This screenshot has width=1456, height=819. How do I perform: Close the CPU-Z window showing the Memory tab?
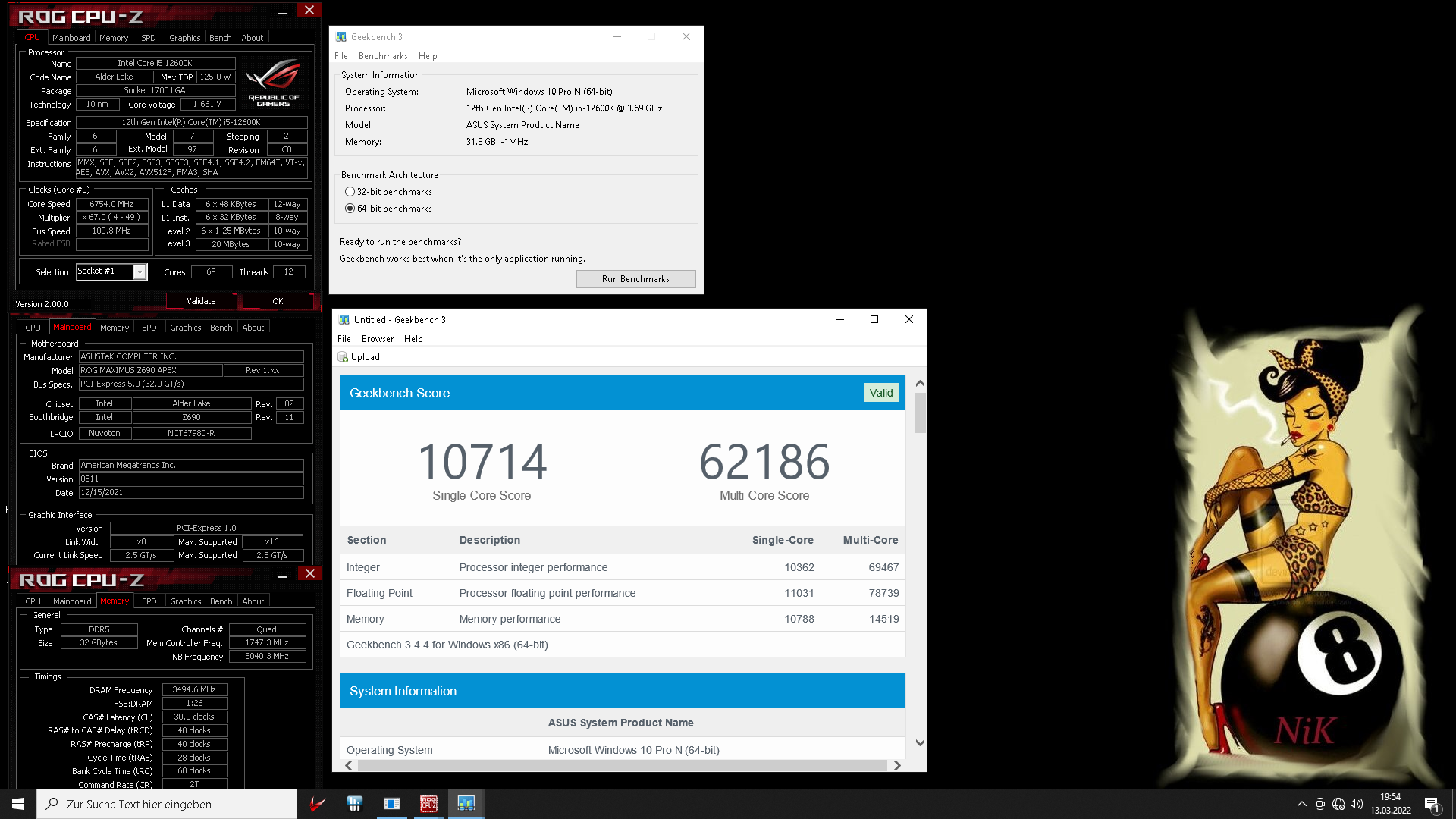[309, 574]
